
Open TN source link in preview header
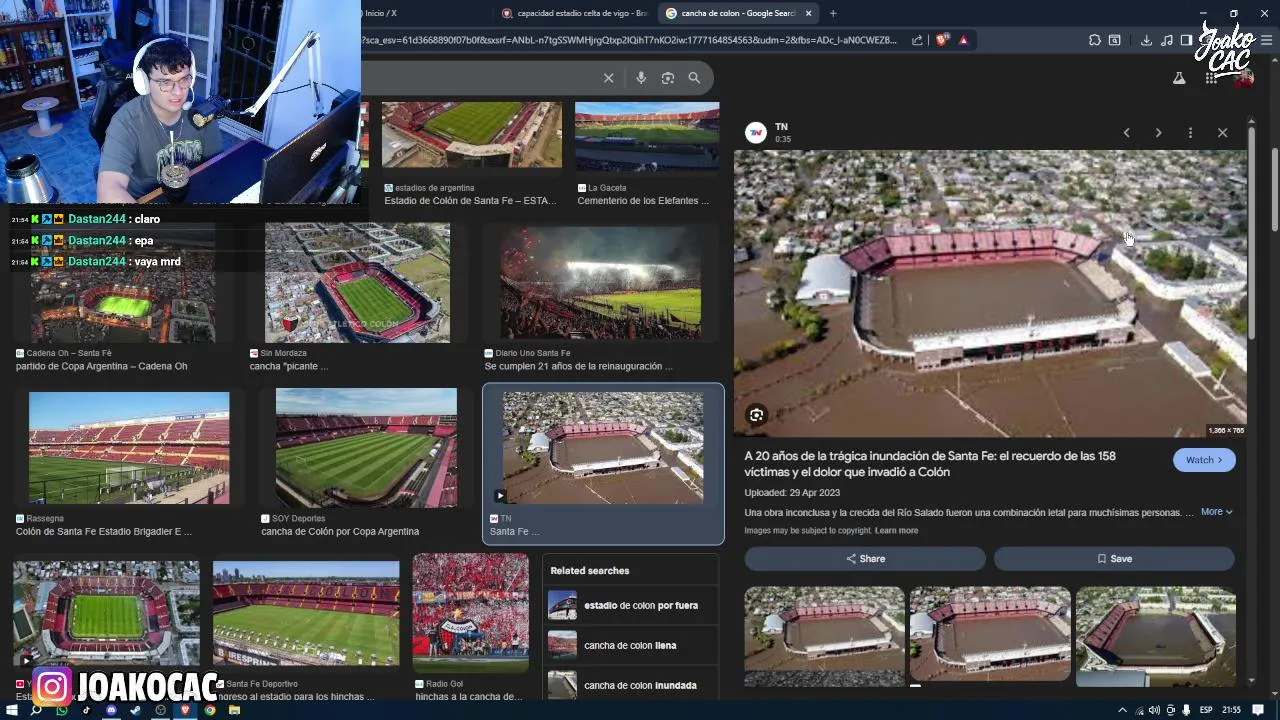[768, 132]
